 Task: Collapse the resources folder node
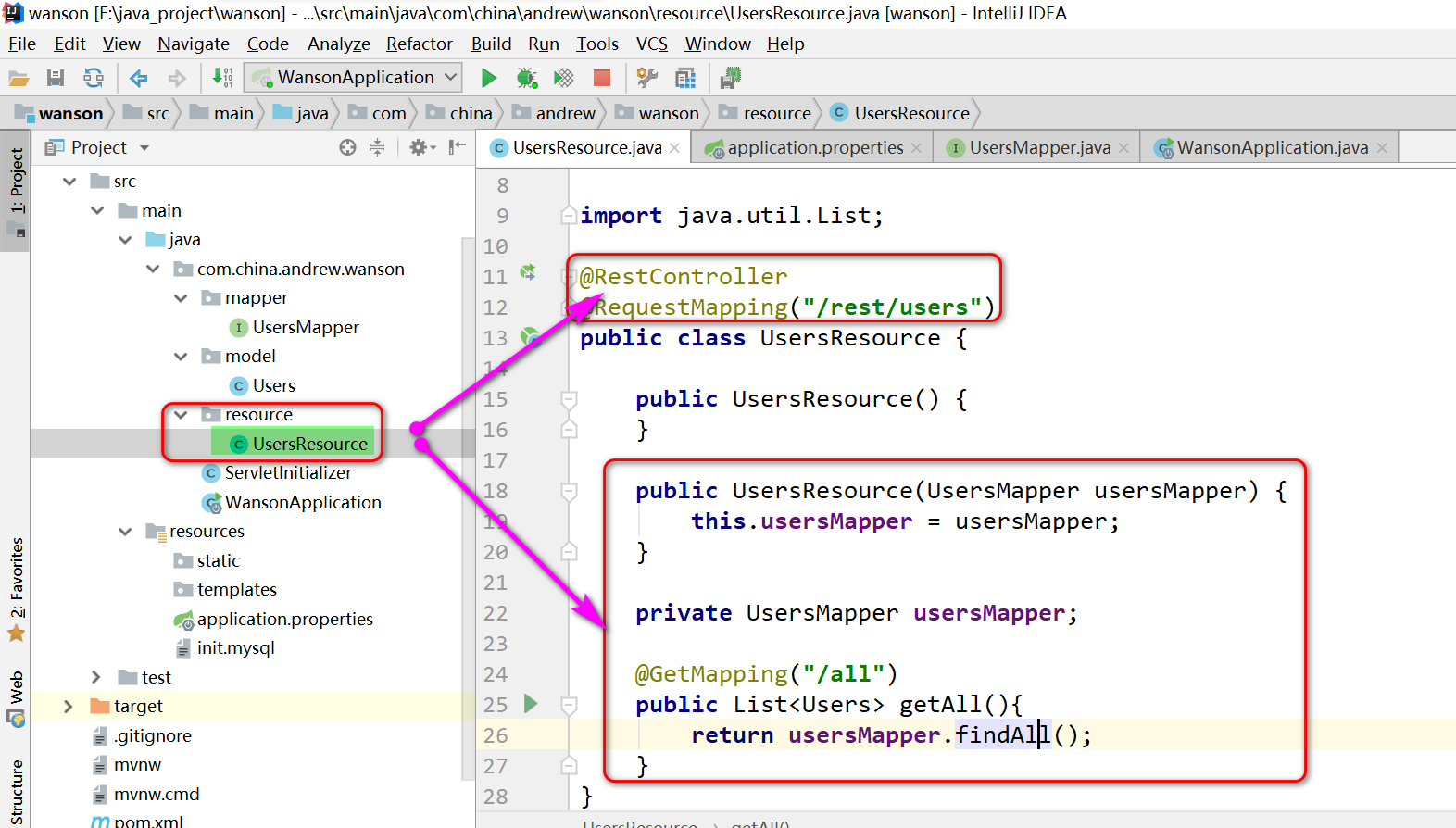pyautogui.click(x=125, y=532)
